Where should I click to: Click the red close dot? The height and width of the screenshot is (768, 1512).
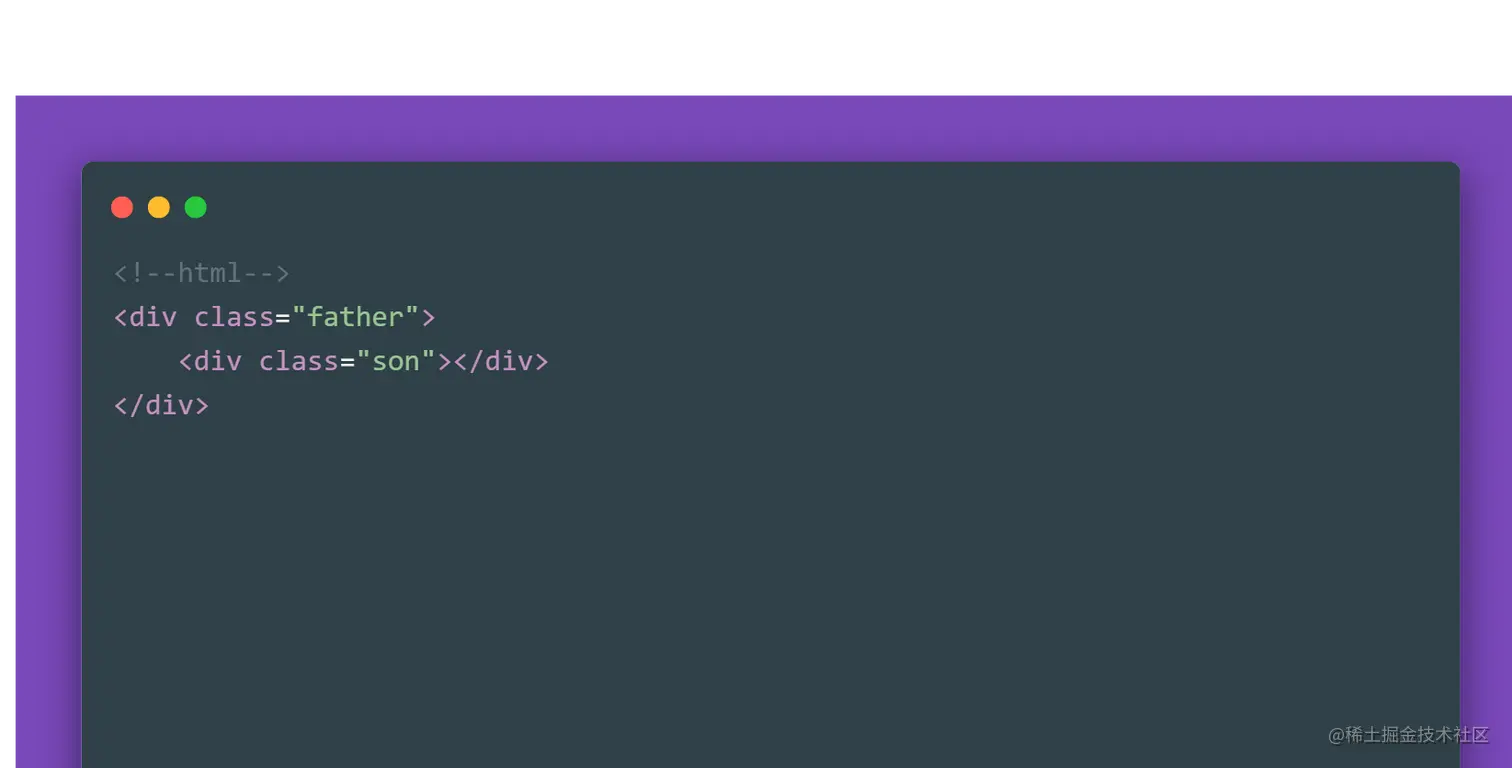(122, 207)
